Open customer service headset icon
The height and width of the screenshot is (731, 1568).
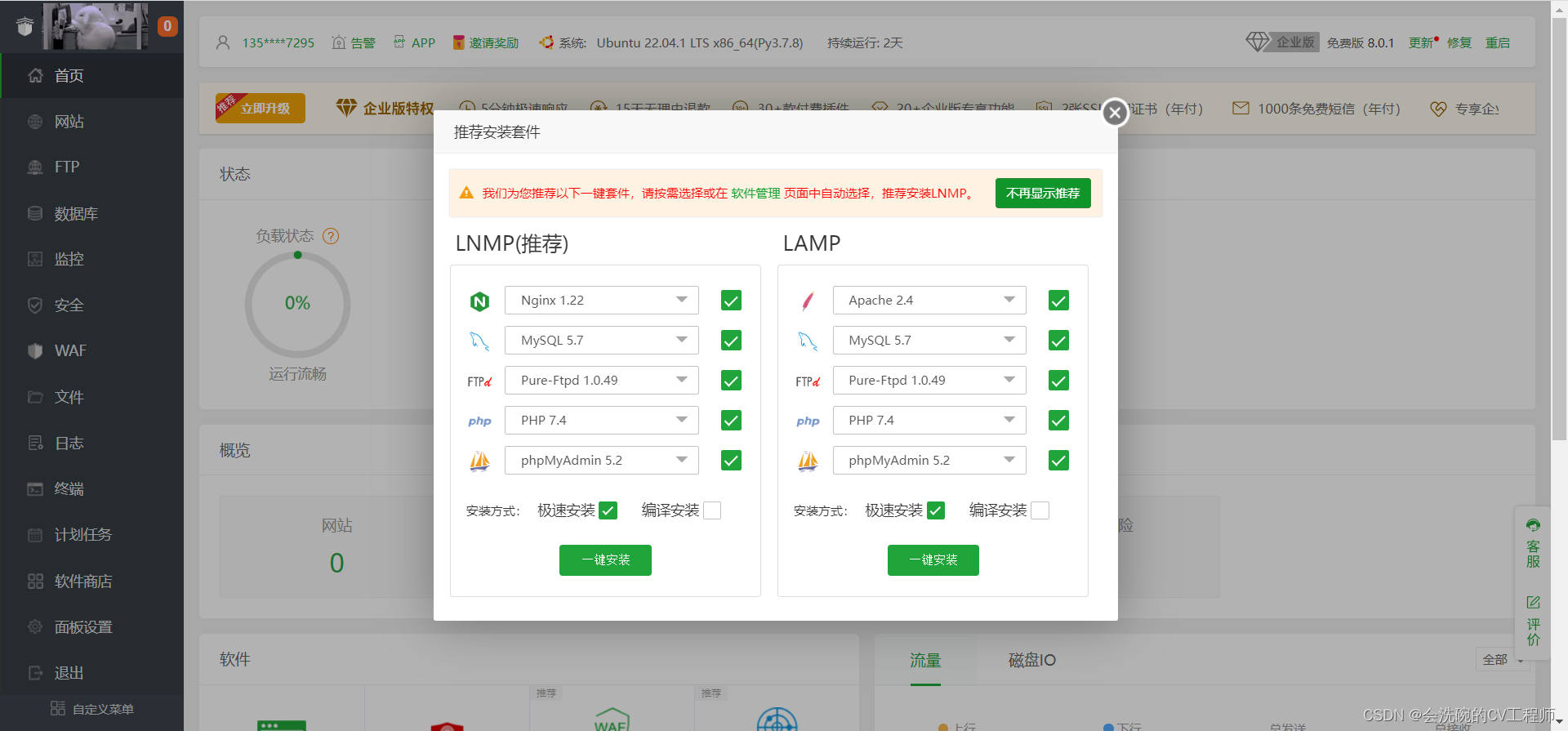pos(1533,525)
